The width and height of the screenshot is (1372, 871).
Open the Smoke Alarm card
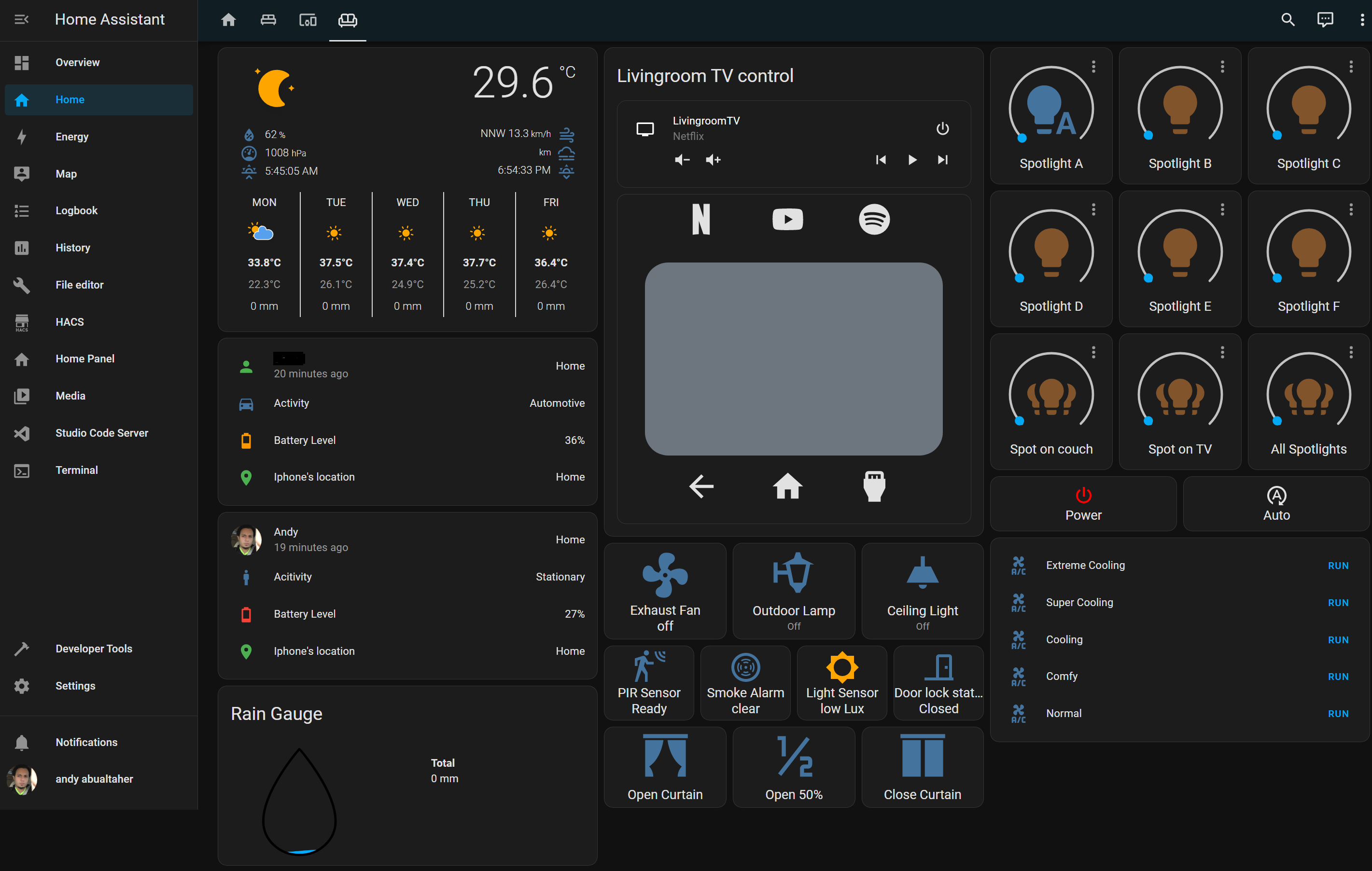745,683
